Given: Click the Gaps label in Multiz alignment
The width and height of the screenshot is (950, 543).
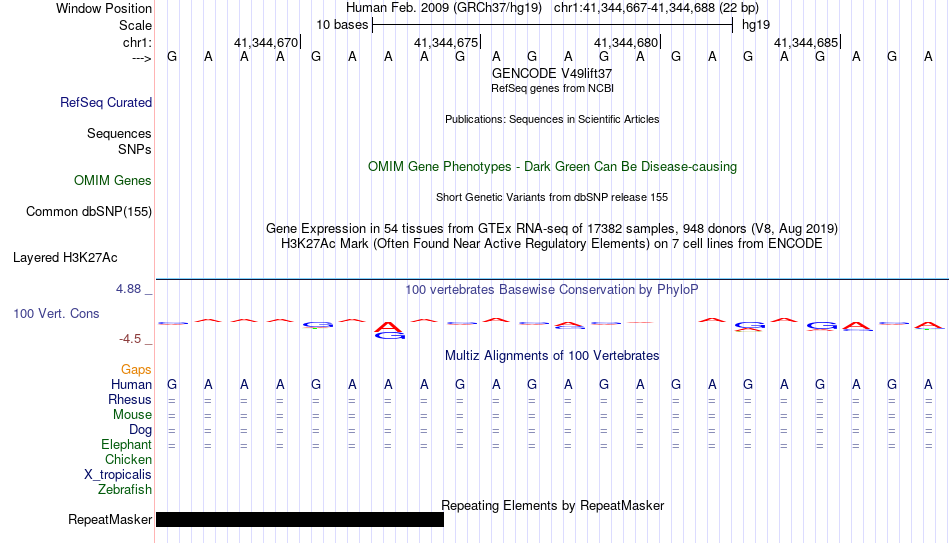Looking at the screenshot, I should click(136, 369).
